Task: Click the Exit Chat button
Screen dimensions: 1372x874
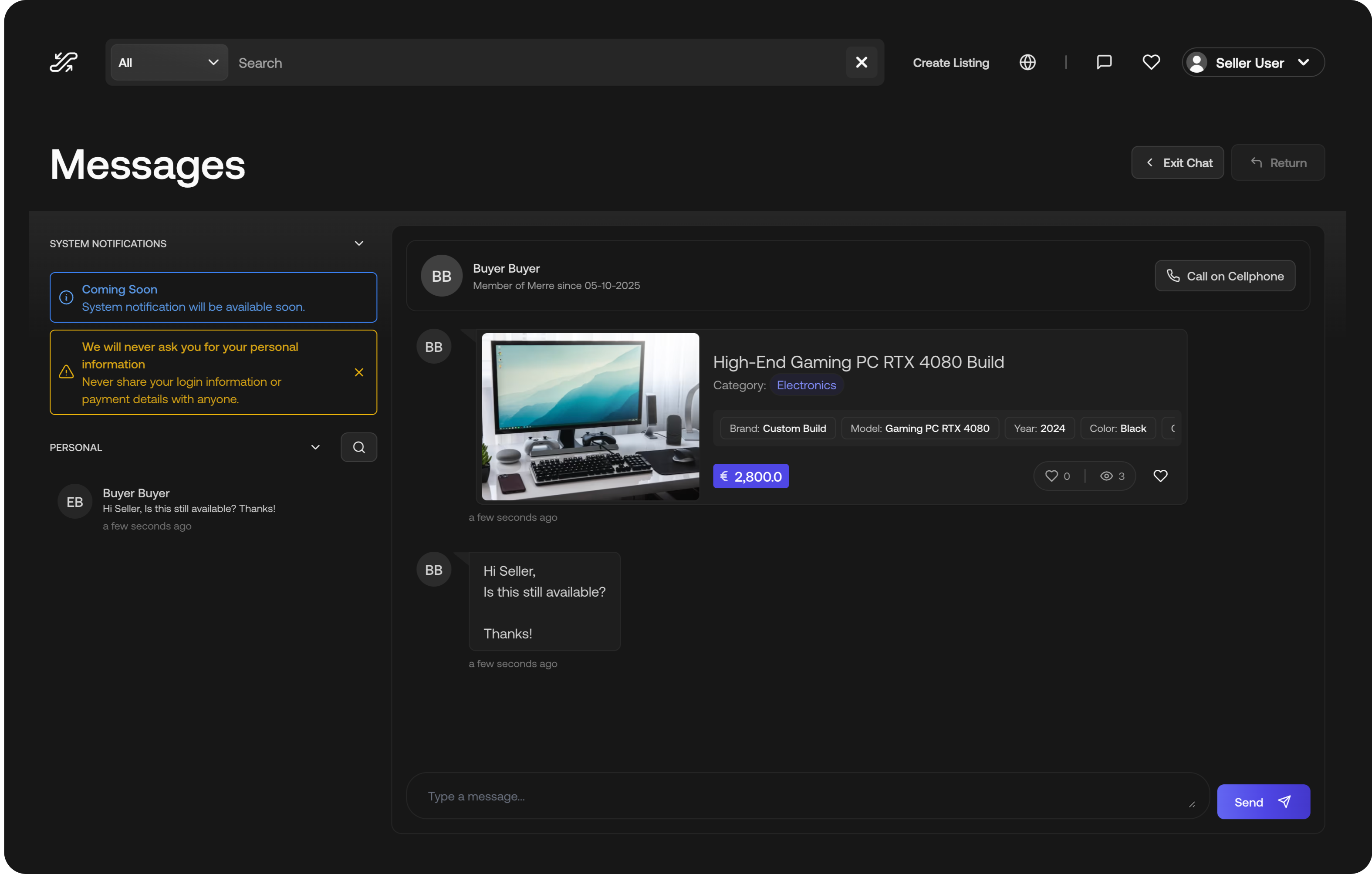Action: [x=1177, y=163]
